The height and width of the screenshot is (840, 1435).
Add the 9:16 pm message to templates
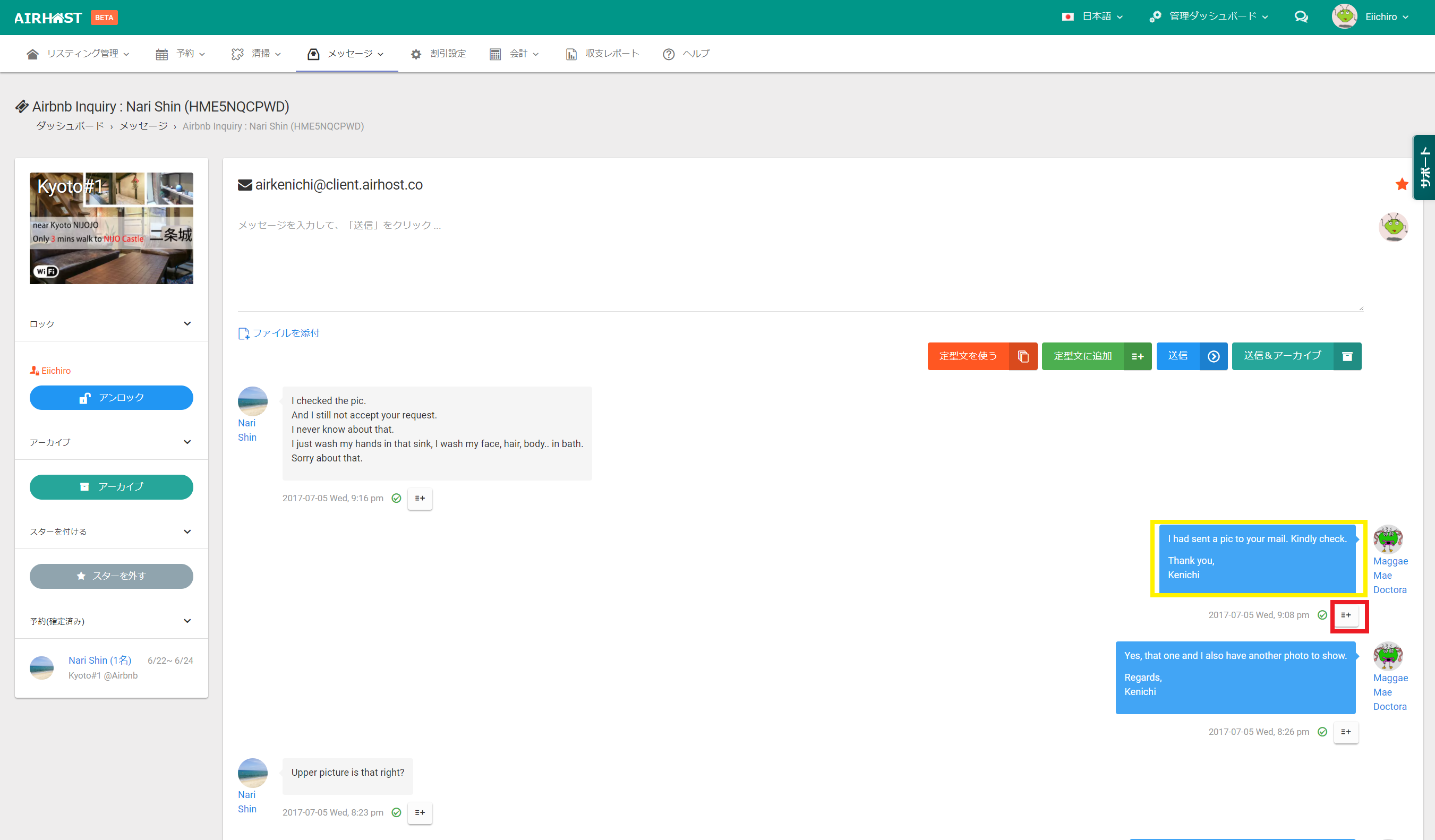[x=420, y=498]
